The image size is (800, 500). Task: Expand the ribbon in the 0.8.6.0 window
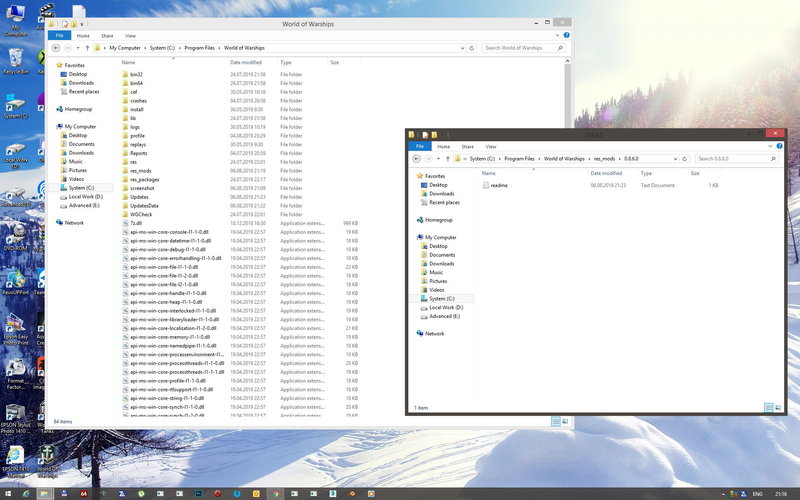point(770,146)
